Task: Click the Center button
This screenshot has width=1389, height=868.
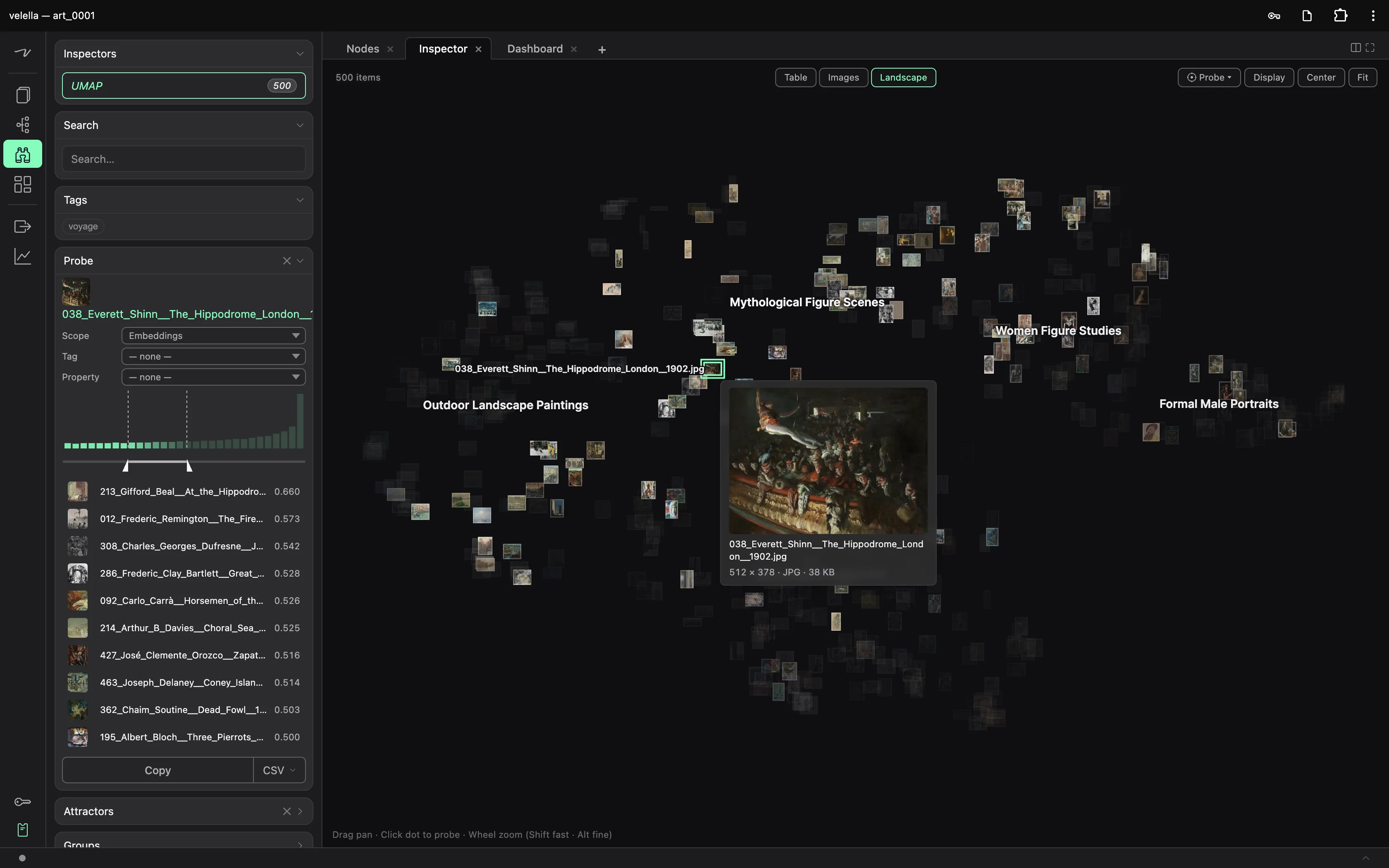Action: click(x=1321, y=78)
